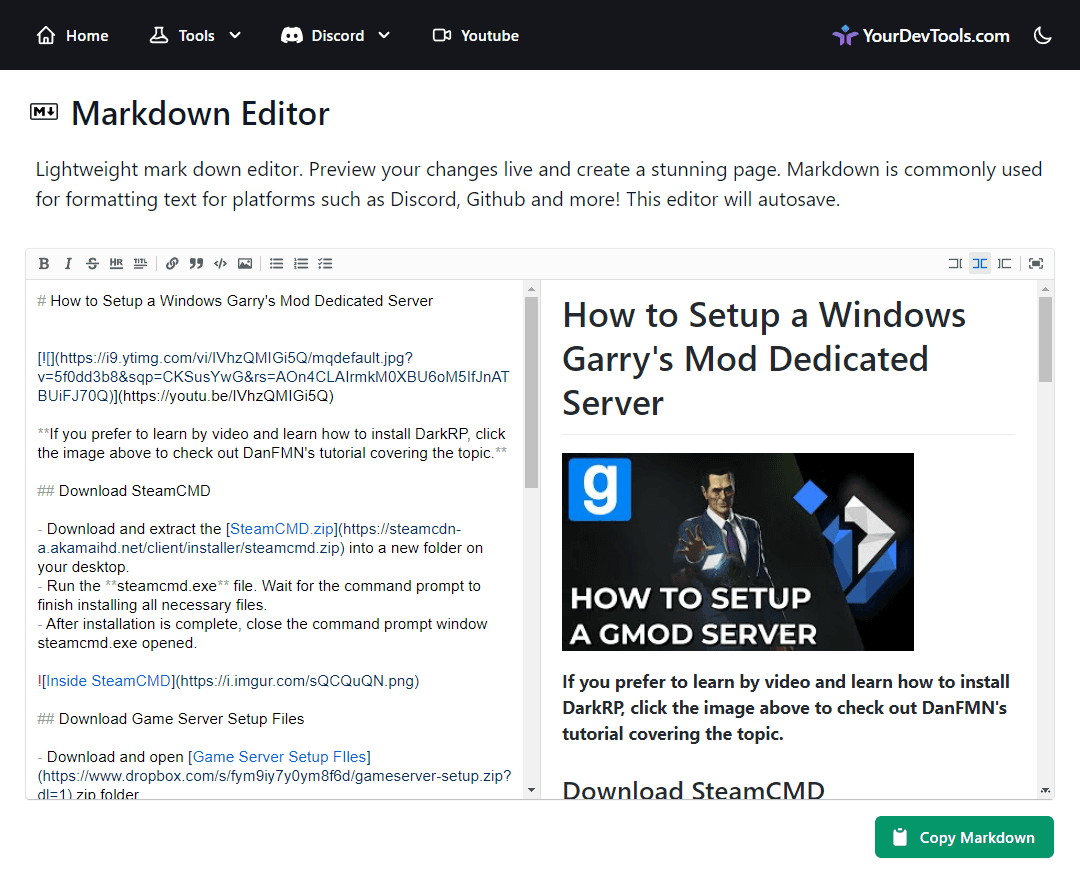
Task: Switch to preview-only view mode
Action: 1005,263
